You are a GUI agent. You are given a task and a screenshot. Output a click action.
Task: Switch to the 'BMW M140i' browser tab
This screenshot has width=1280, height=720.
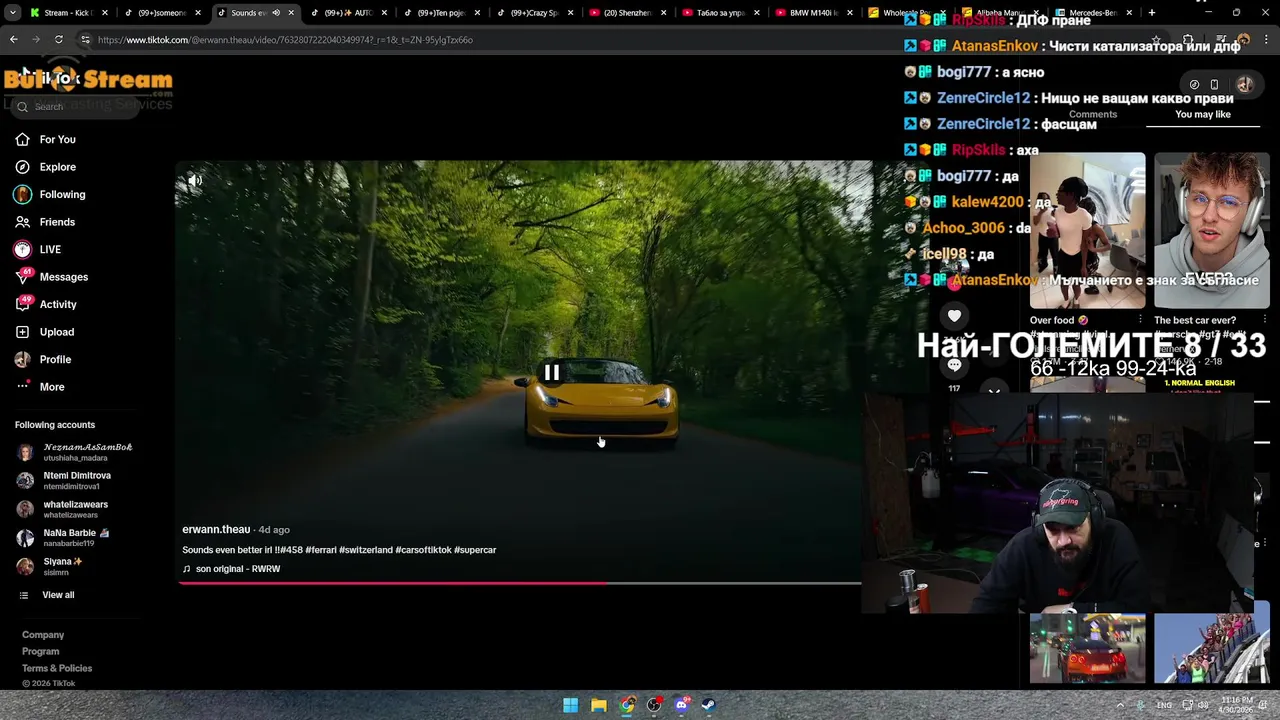click(x=812, y=13)
